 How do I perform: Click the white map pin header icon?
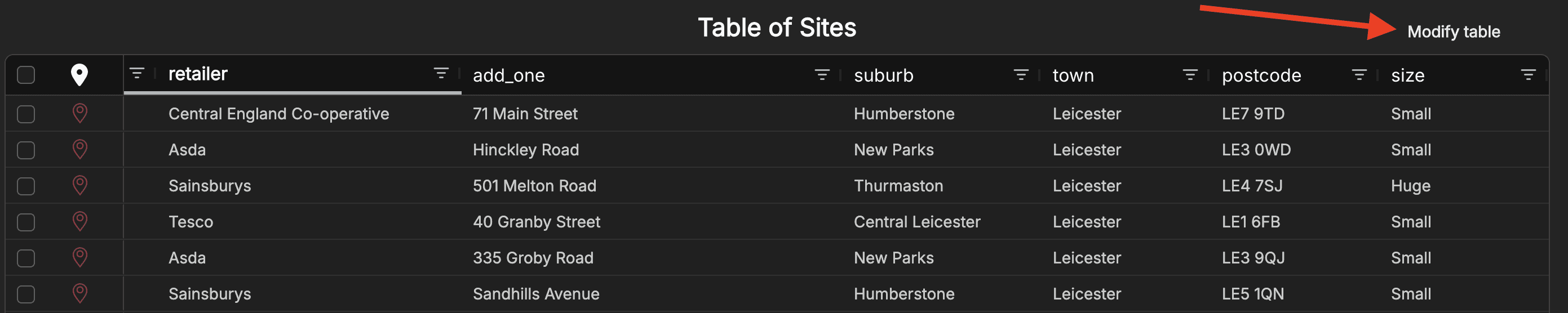(79, 75)
